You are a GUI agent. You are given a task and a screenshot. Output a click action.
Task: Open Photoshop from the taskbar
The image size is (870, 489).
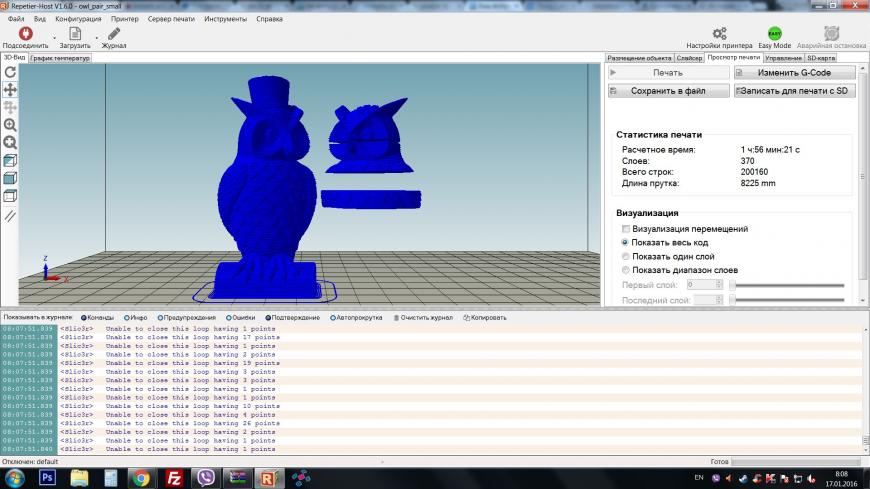click(x=48, y=478)
